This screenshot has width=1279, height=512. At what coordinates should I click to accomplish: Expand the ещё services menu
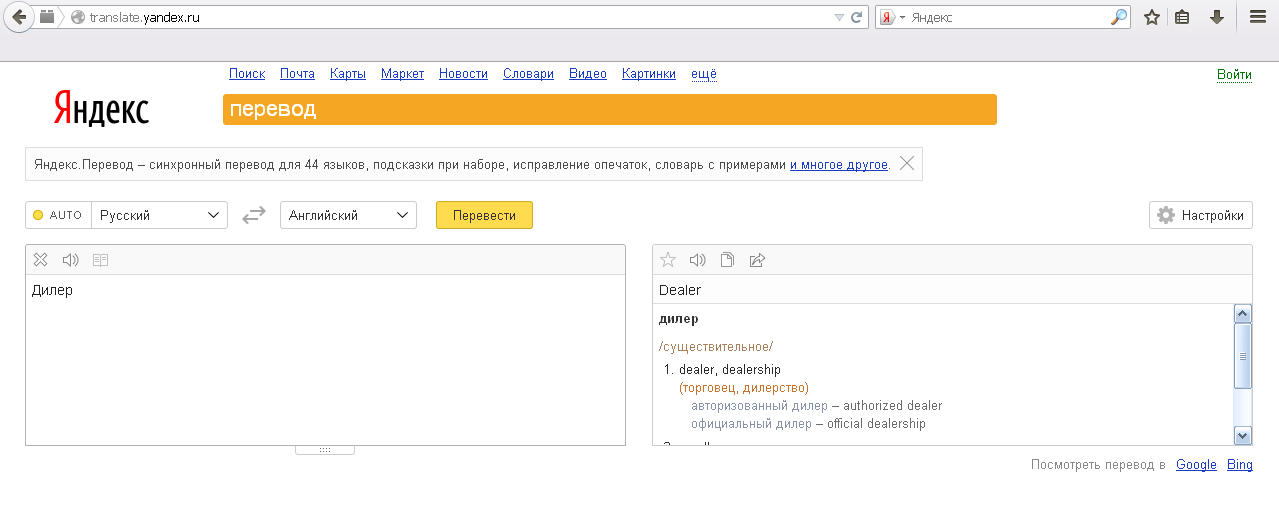point(704,74)
